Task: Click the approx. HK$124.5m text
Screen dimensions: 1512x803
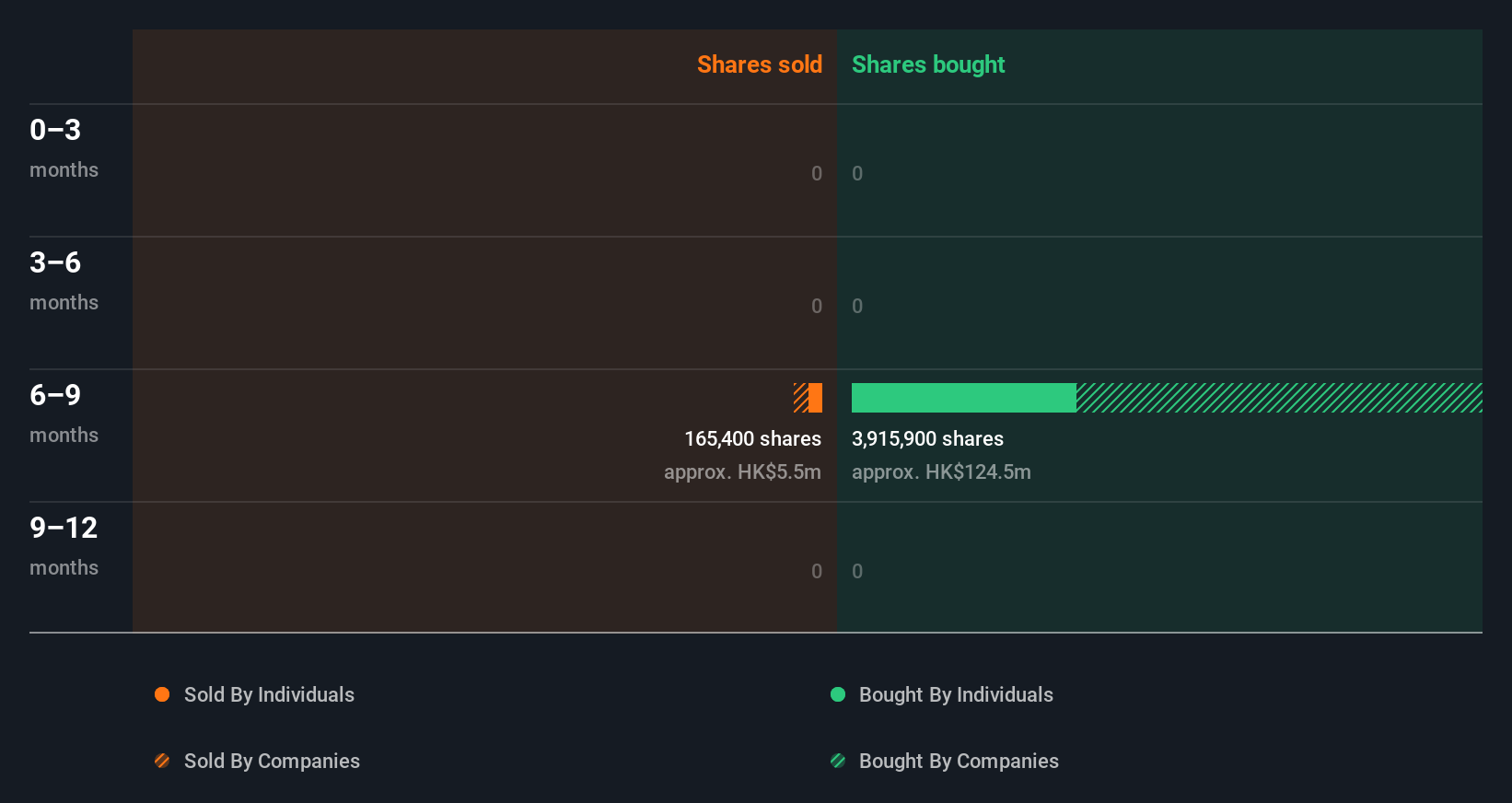Action: point(941,472)
